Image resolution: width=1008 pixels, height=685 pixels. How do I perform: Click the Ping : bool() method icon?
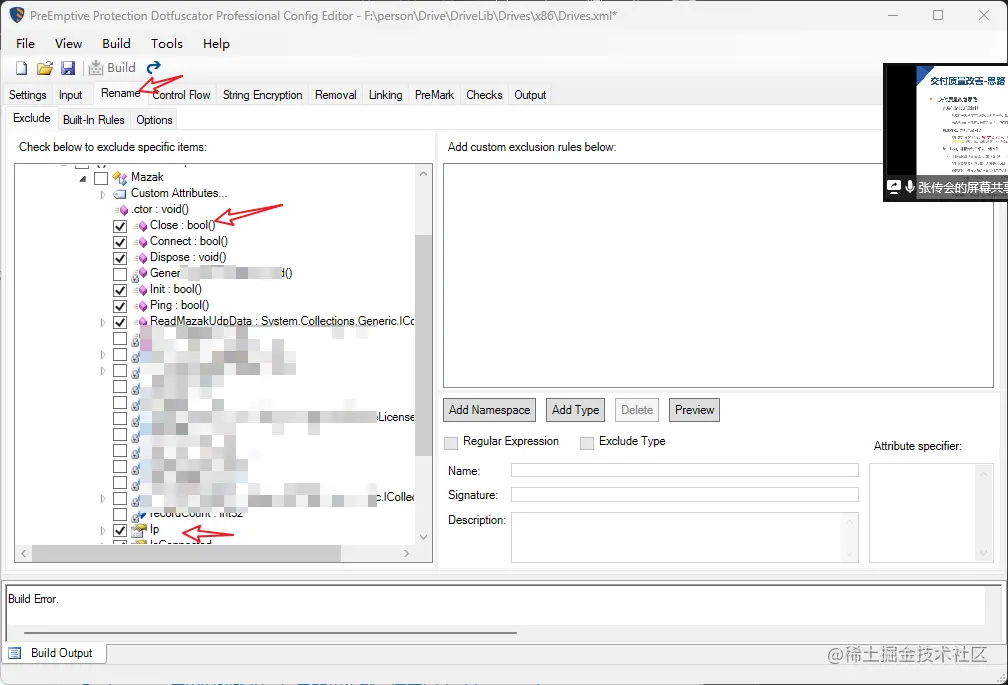click(x=141, y=306)
